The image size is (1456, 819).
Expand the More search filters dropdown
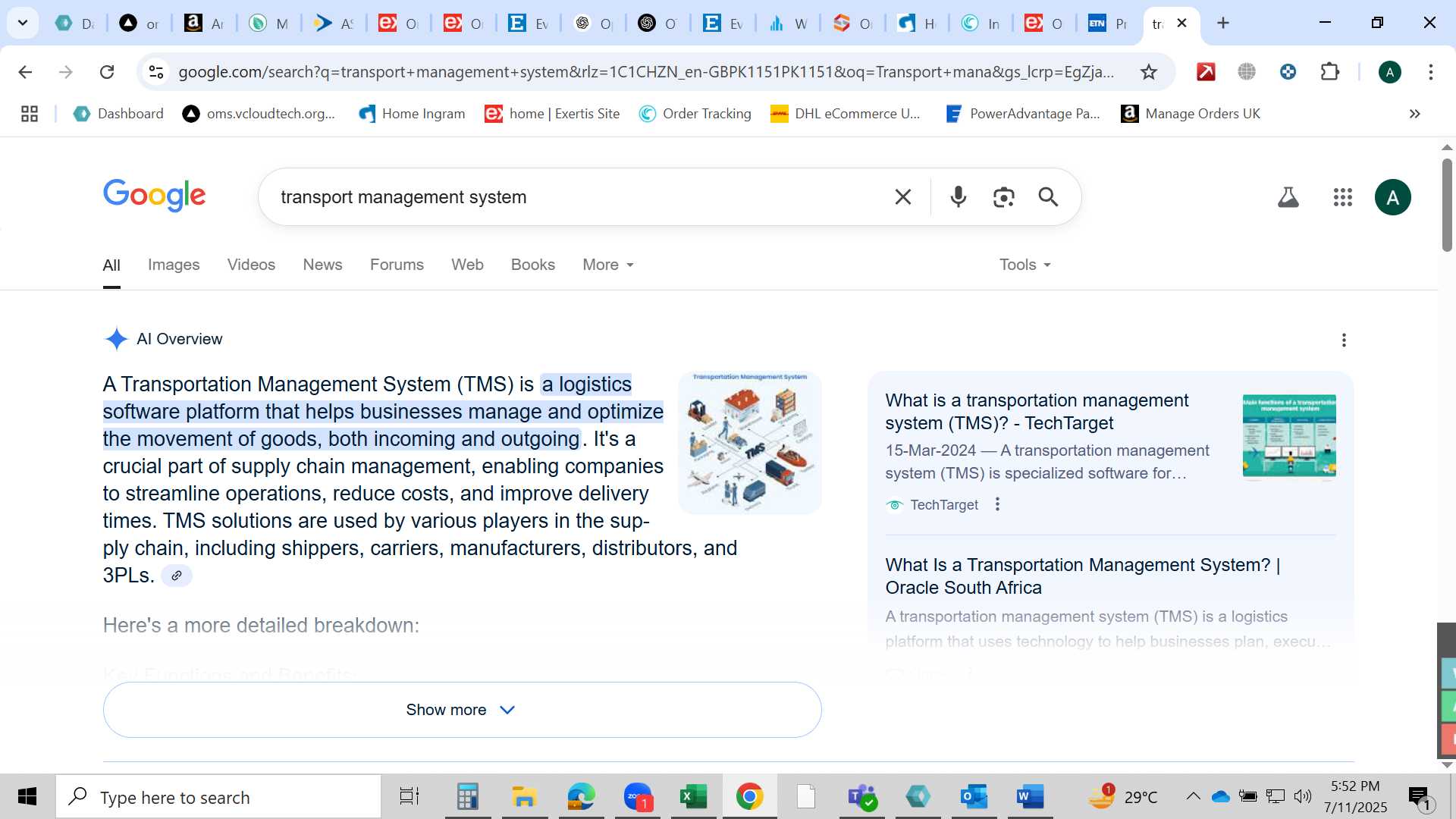[608, 265]
